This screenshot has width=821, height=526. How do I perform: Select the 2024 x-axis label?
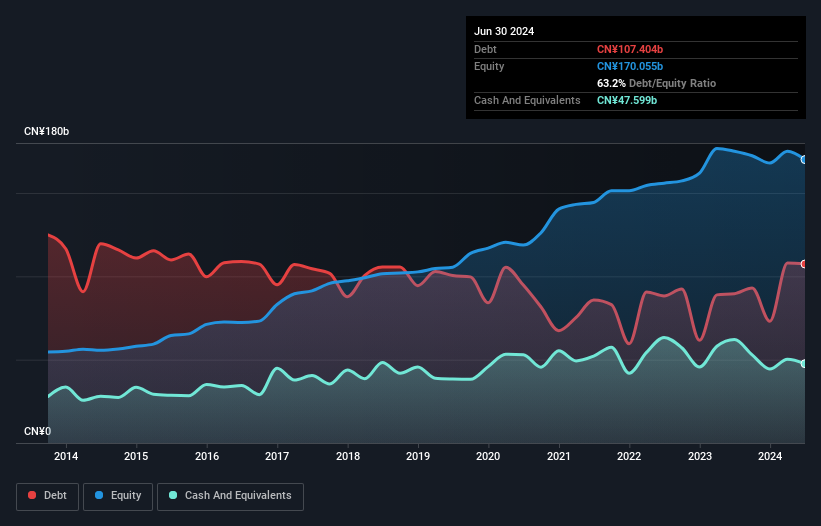coord(770,456)
